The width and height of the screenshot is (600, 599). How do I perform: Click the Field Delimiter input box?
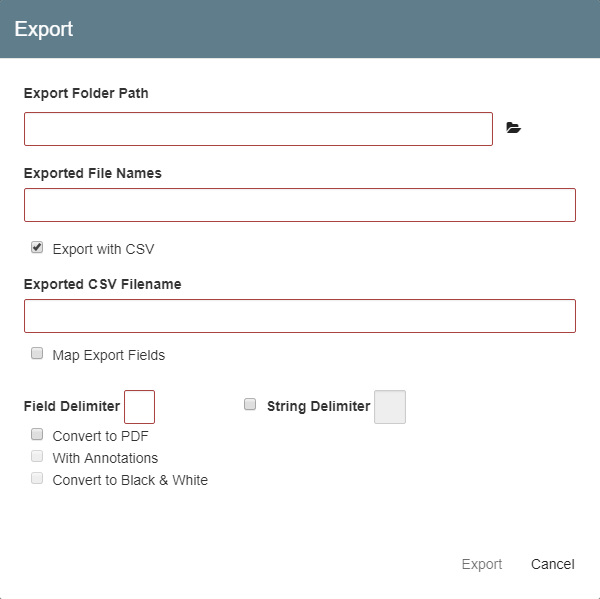point(139,407)
